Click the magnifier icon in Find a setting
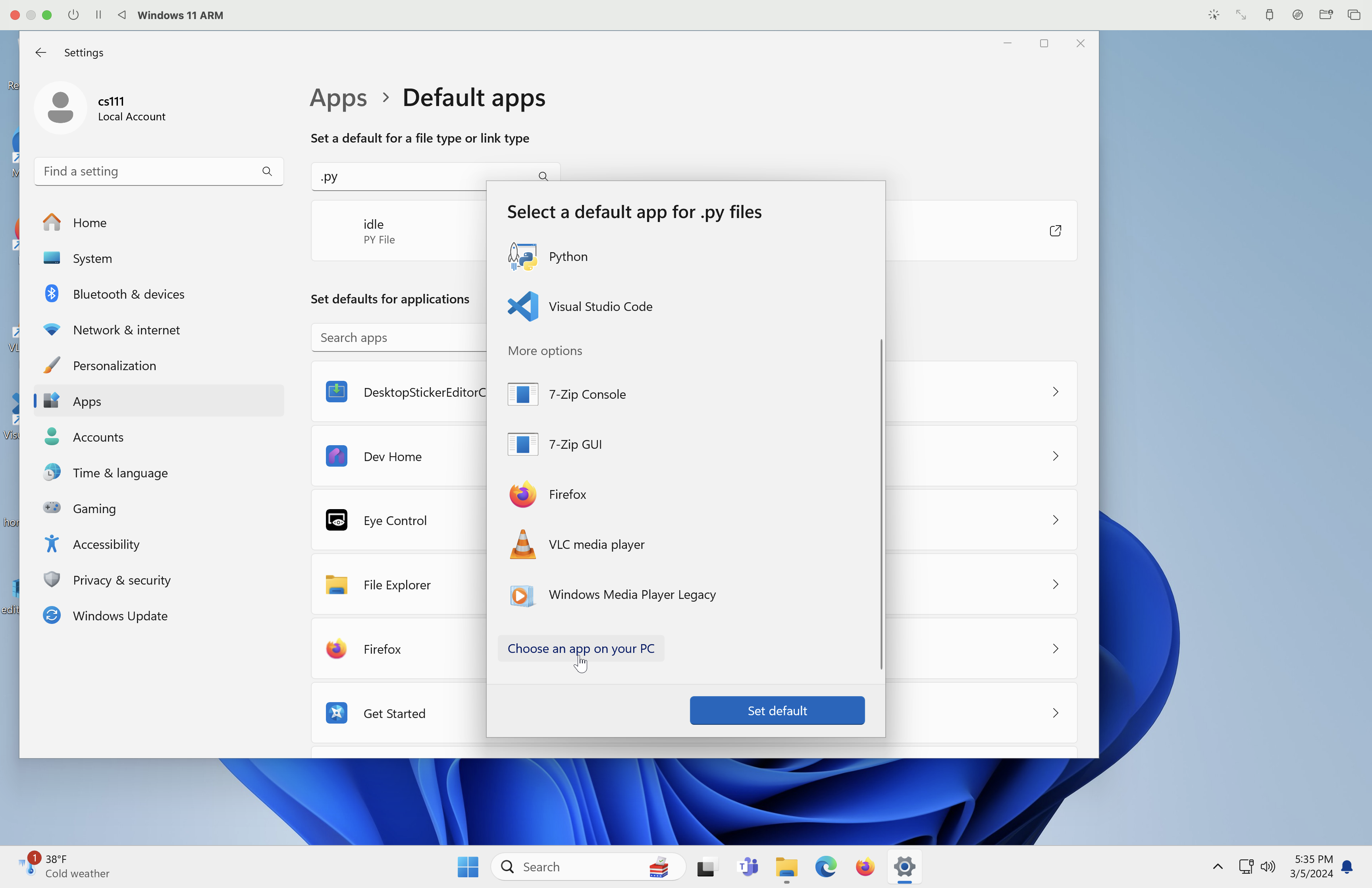 click(x=267, y=171)
